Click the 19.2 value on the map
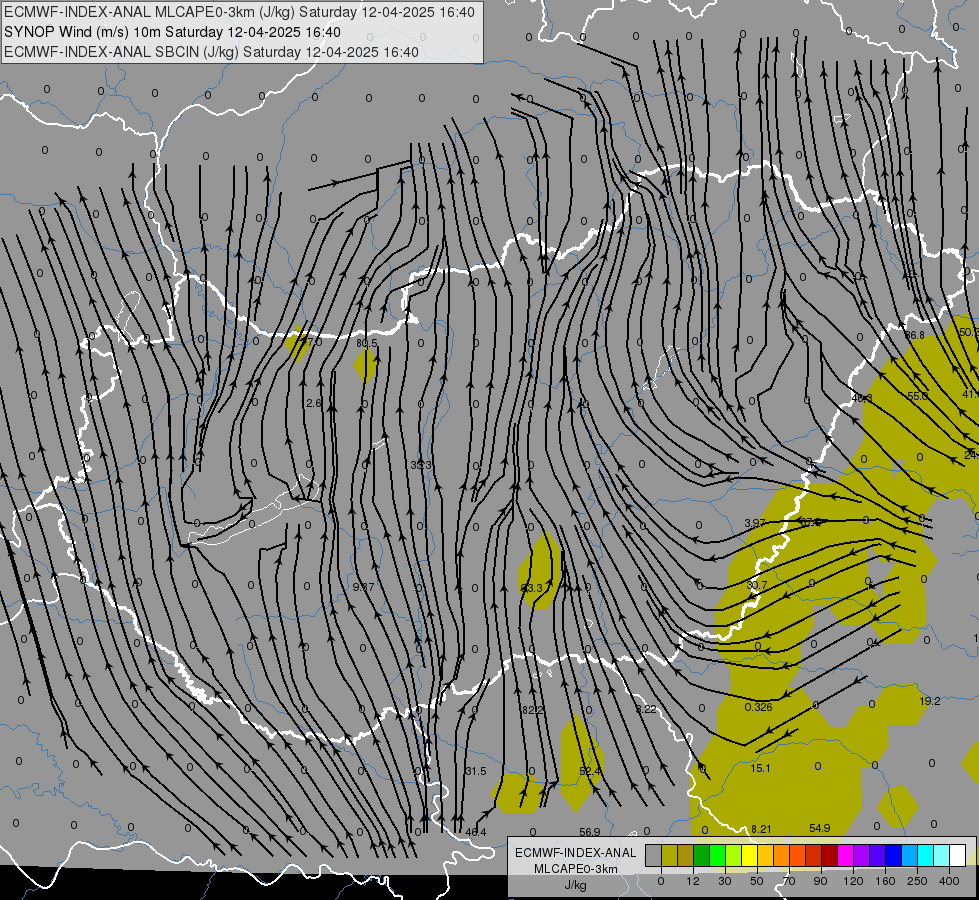The height and width of the screenshot is (900, 979). 930,701
